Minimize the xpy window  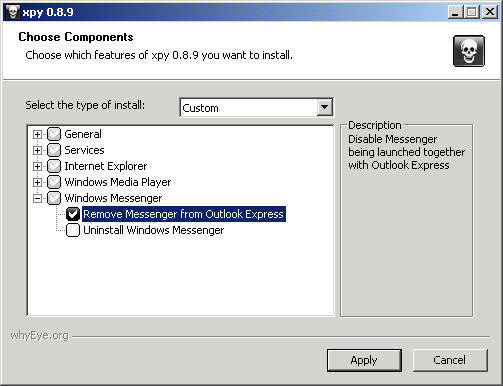click(455, 12)
